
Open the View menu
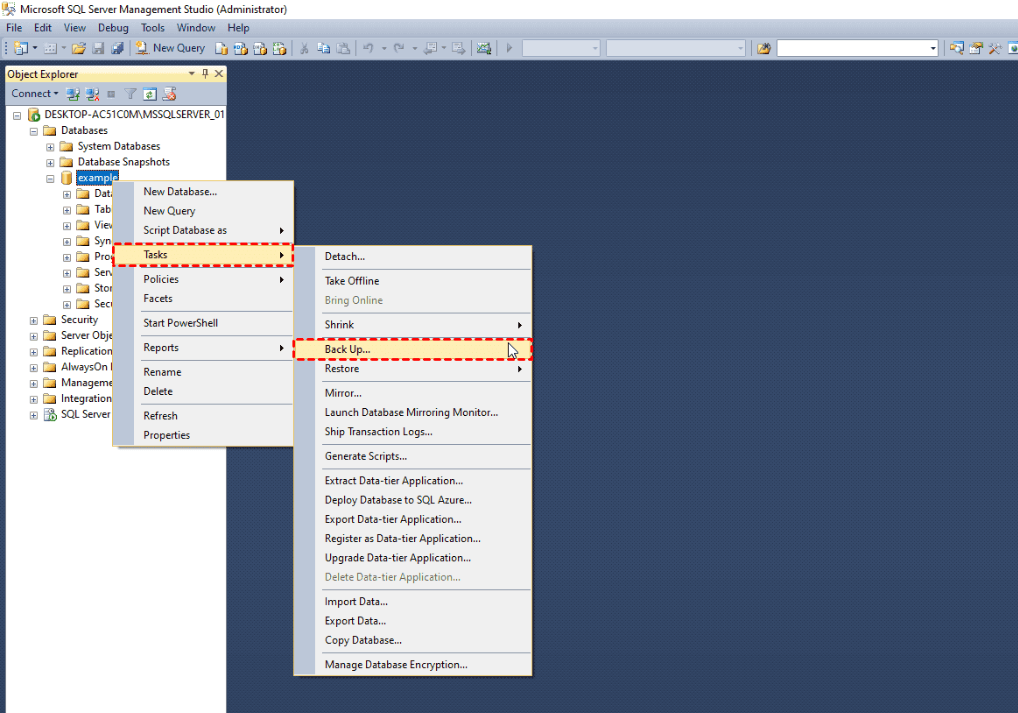(x=75, y=27)
